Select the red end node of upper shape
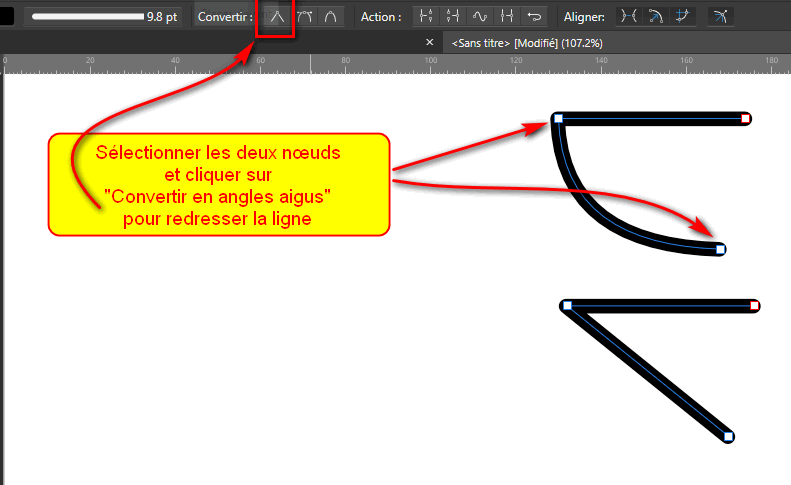This screenshot has width=791, height=485. [x=745, y=119]
